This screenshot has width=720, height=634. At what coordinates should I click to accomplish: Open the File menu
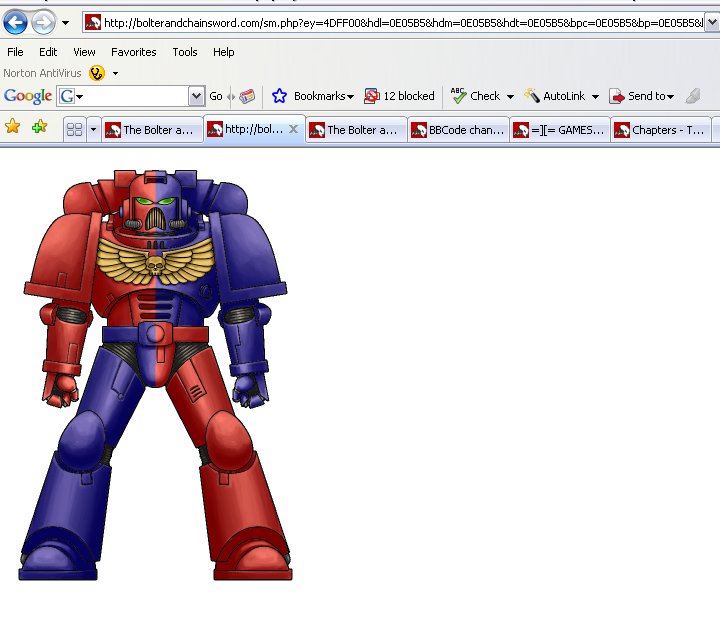pos(15,52)
